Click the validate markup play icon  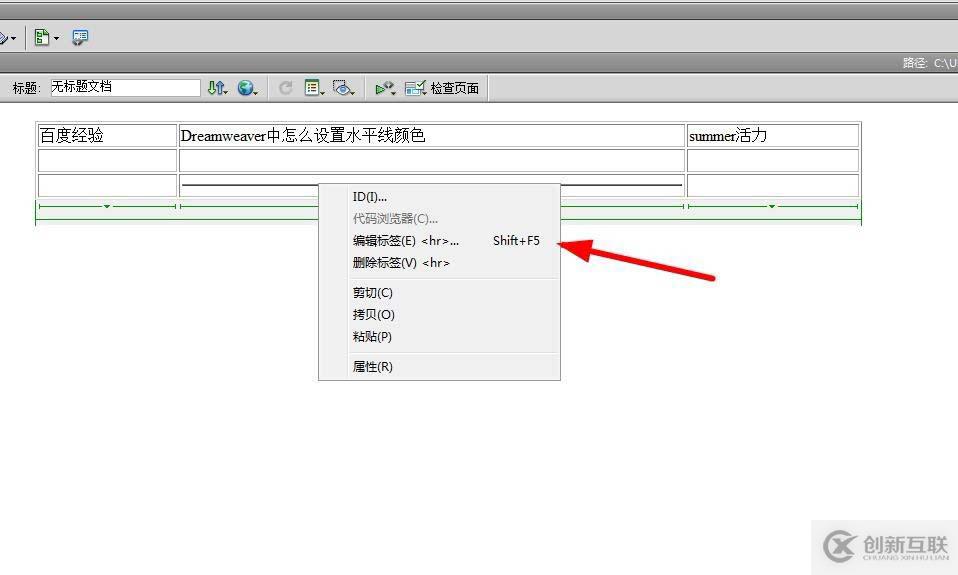(x=385, y=88)
